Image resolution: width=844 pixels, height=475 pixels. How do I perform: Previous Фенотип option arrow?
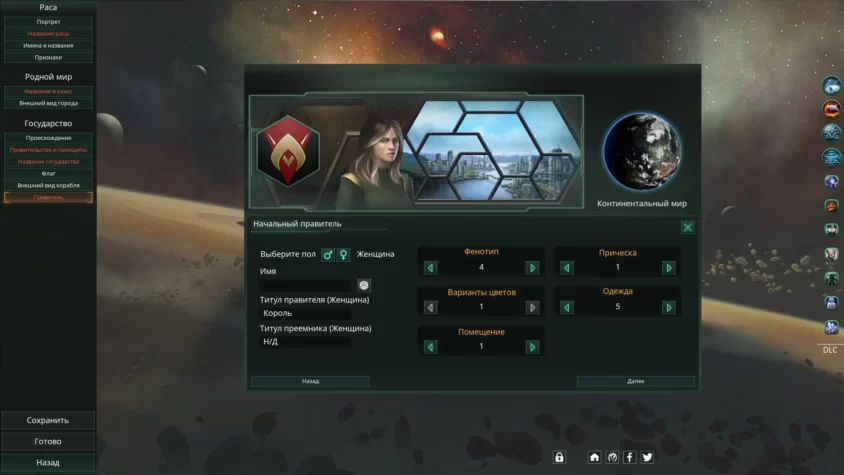point(431,268)
